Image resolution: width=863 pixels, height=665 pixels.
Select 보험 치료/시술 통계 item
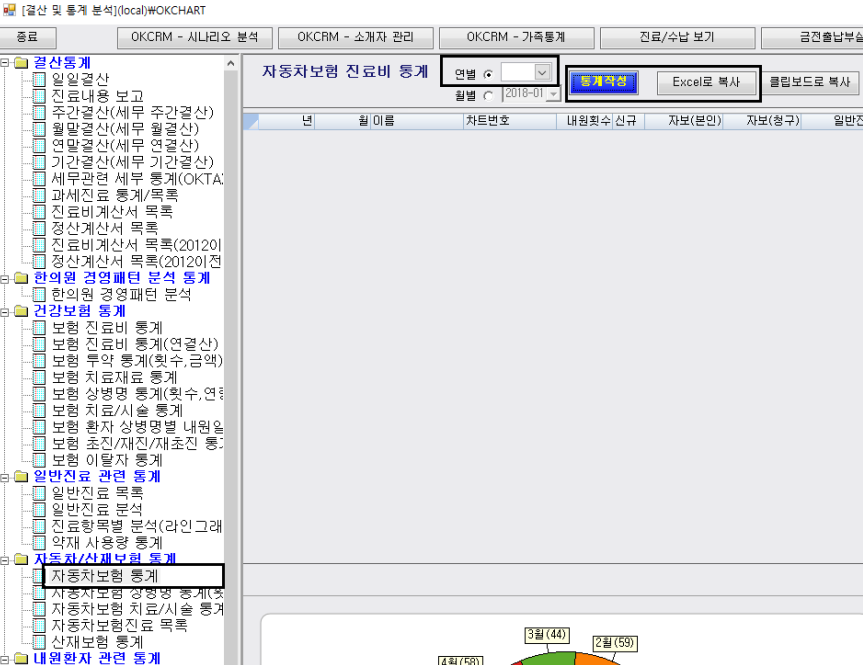click(117, 410)
